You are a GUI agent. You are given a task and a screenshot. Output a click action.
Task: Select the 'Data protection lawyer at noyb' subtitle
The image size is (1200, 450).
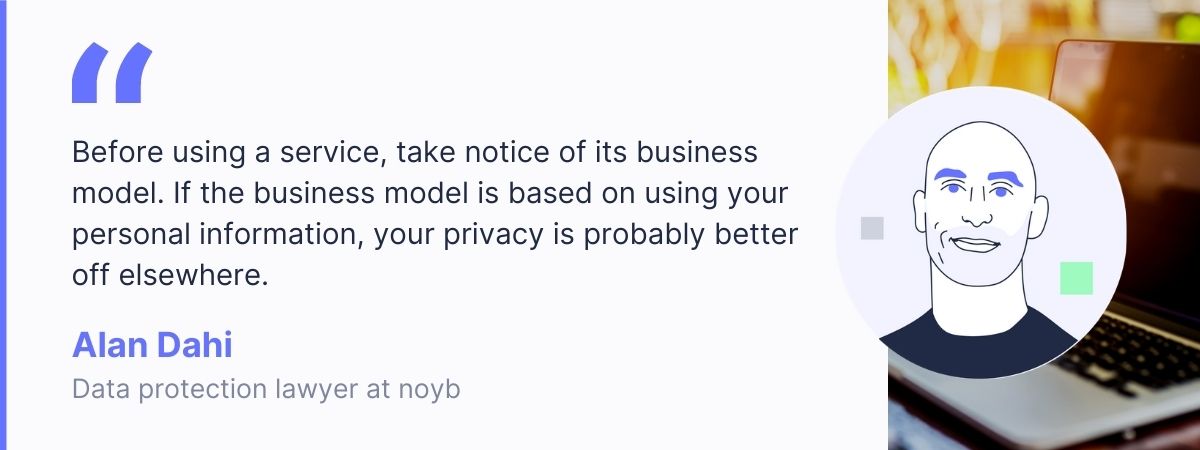pos(265,389)
